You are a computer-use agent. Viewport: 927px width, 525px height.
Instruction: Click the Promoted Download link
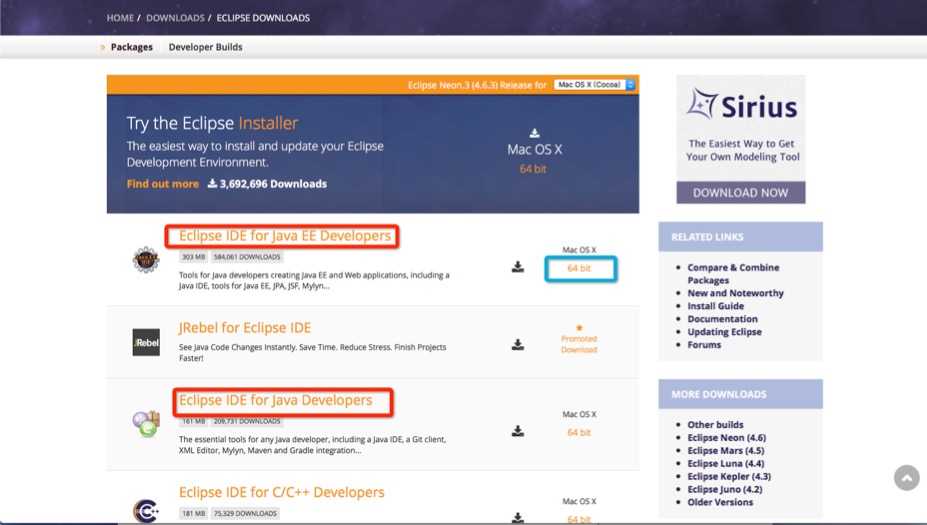[579, 344]
